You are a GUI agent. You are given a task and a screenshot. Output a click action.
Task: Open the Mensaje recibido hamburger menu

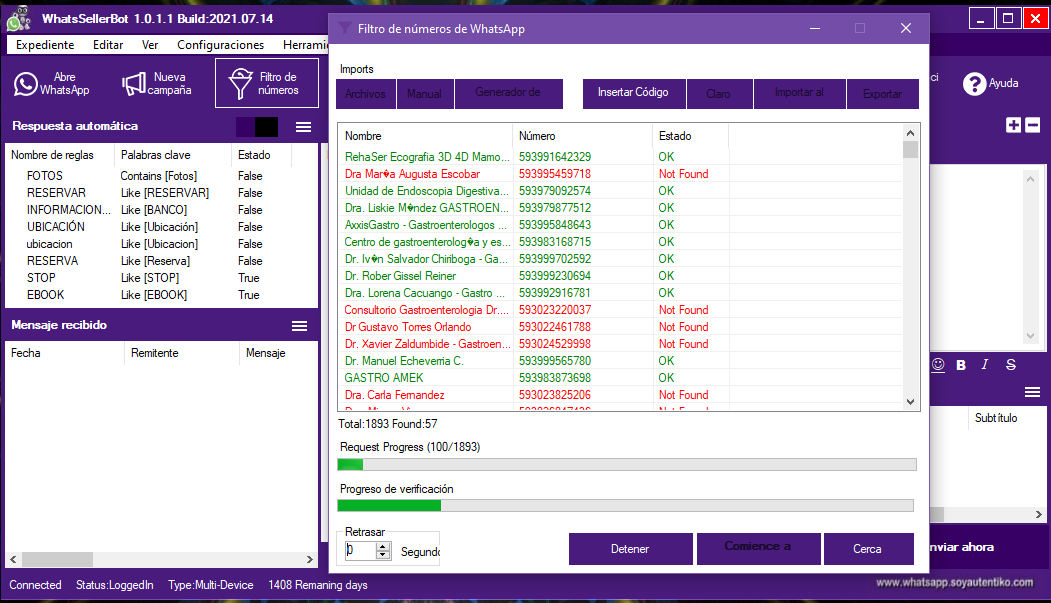pyautogui.click(x=300, y=326)
